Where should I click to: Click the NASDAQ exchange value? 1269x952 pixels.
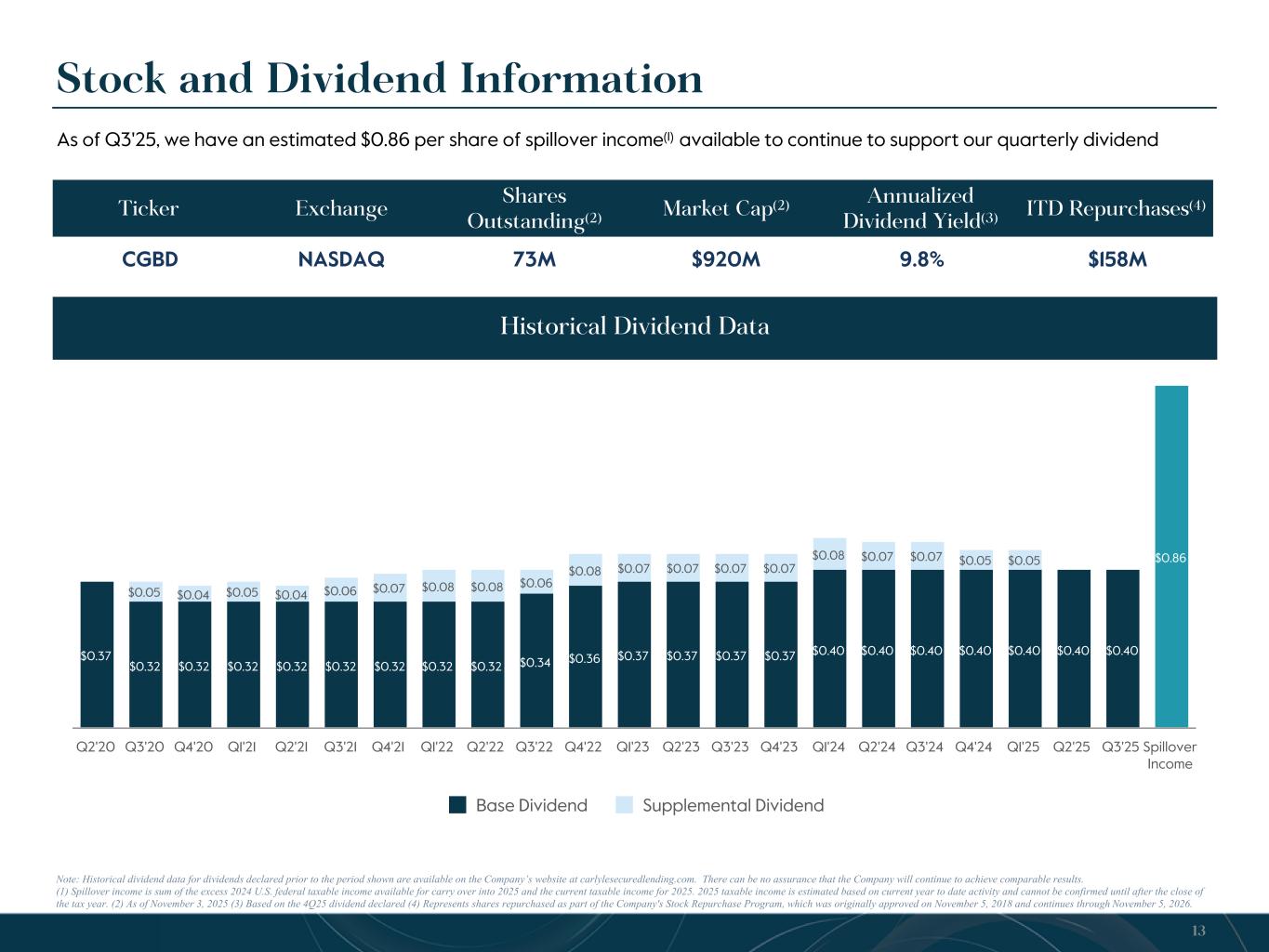pyautogui.click(x=341, y=260)
